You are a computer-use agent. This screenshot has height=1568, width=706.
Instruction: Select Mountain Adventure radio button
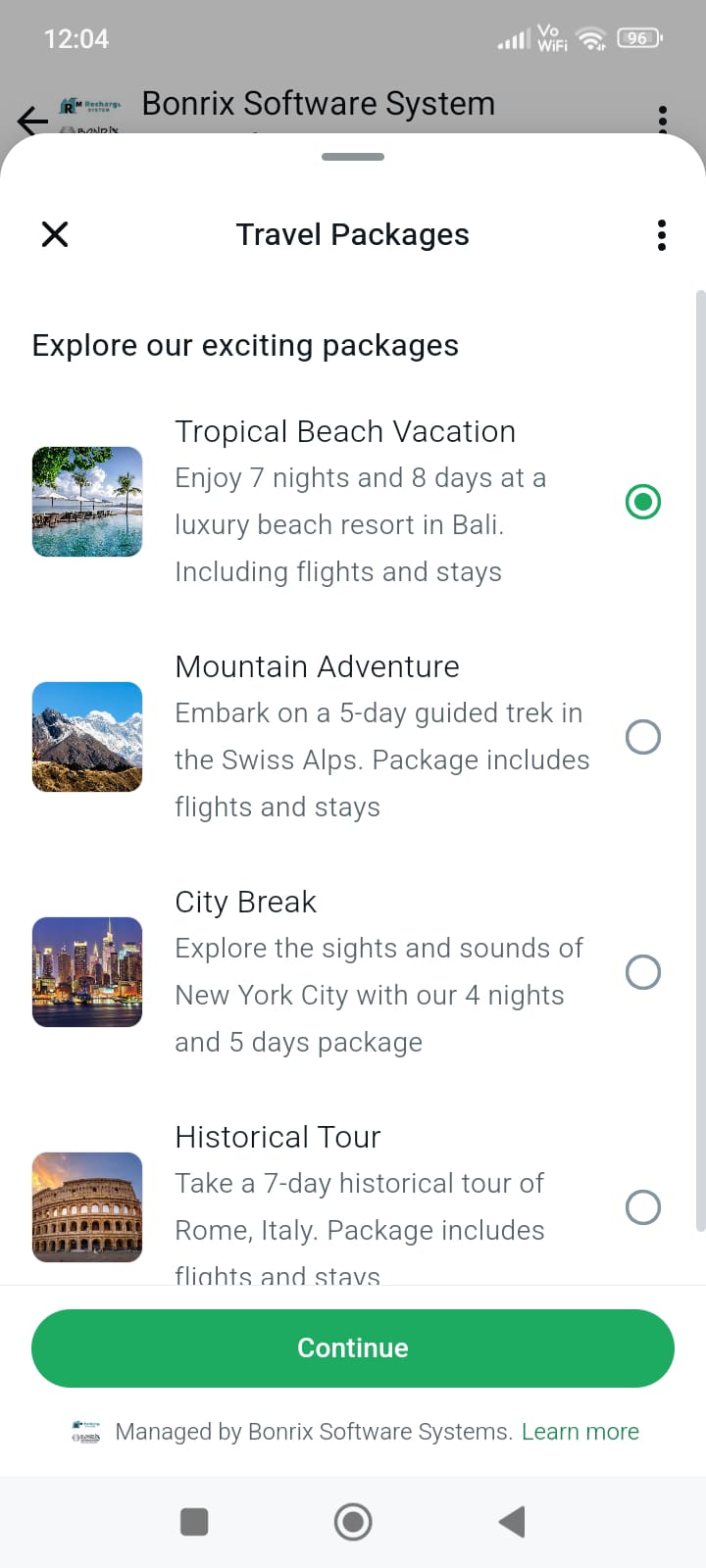pyautogui.click(x=643, y=737)
